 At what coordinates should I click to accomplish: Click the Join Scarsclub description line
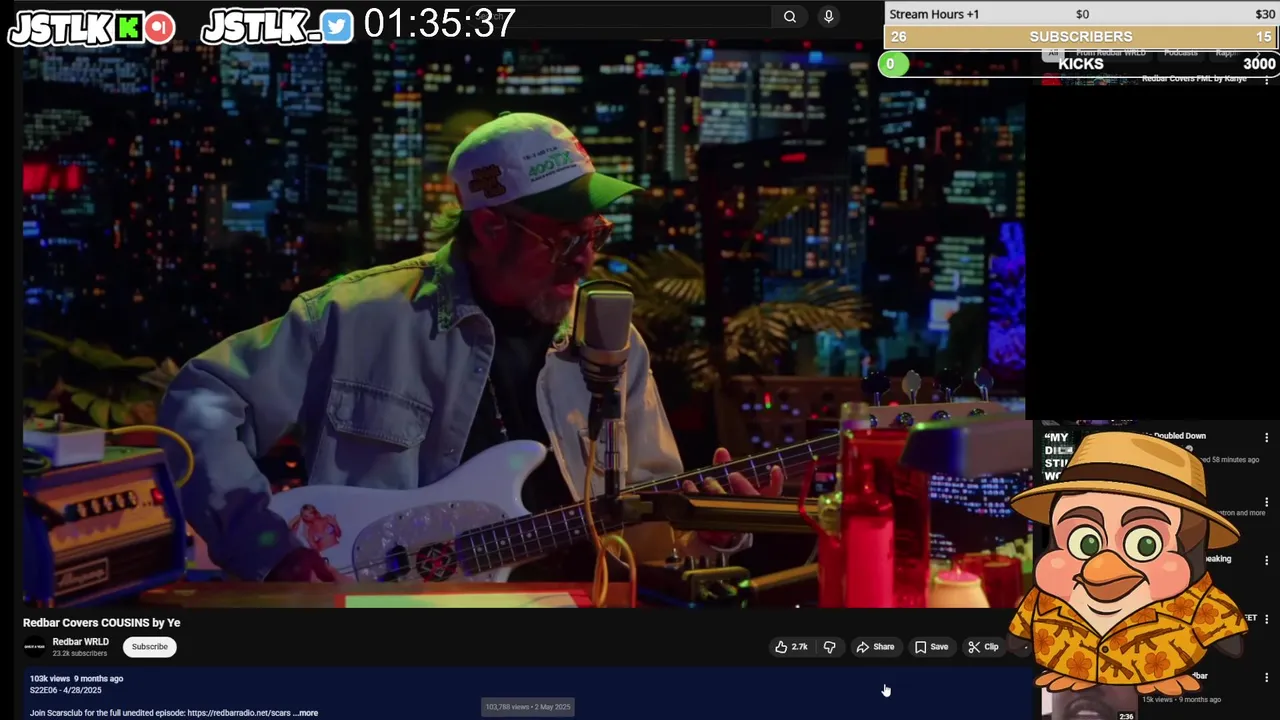point(160,713)
